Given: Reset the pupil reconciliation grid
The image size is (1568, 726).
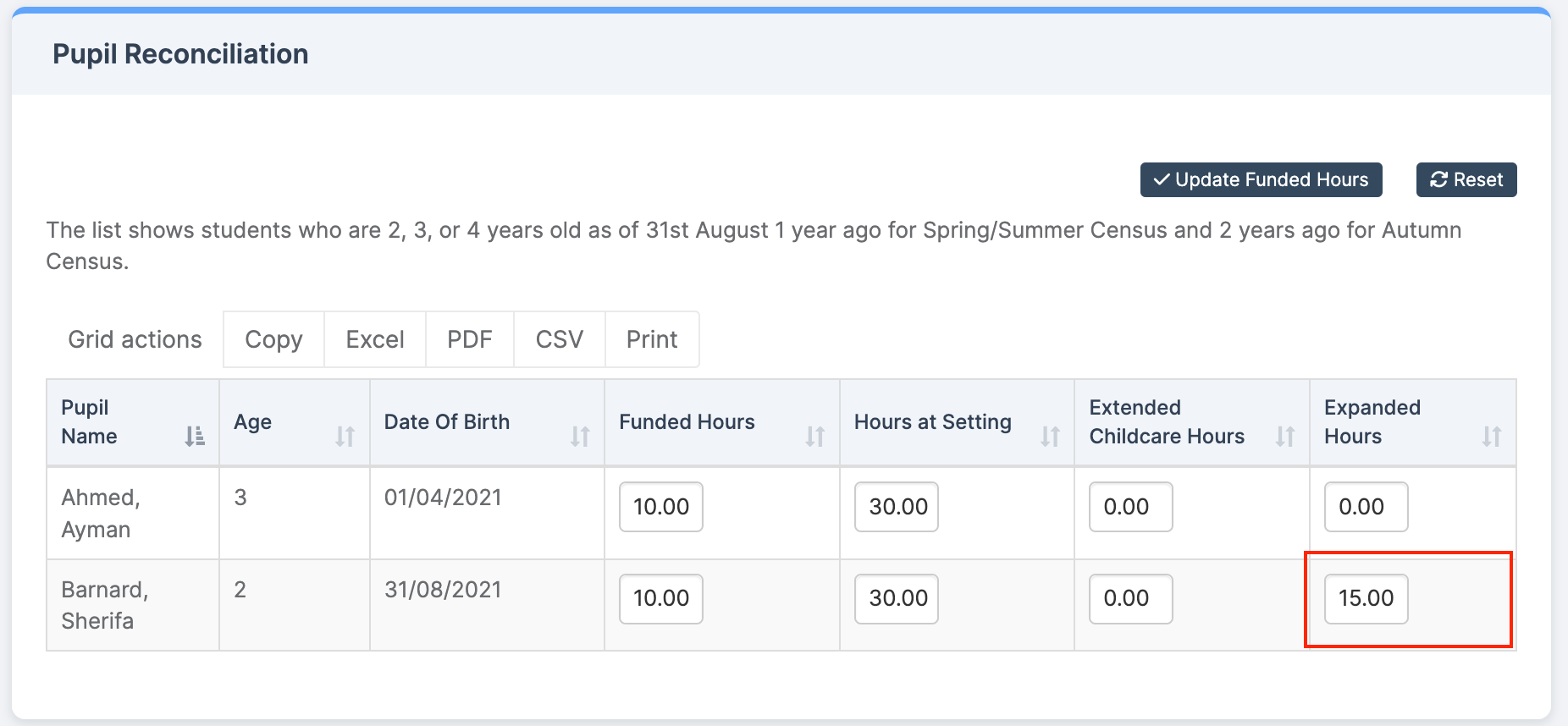Looking at the screenshot, I should coord(1466,179).
